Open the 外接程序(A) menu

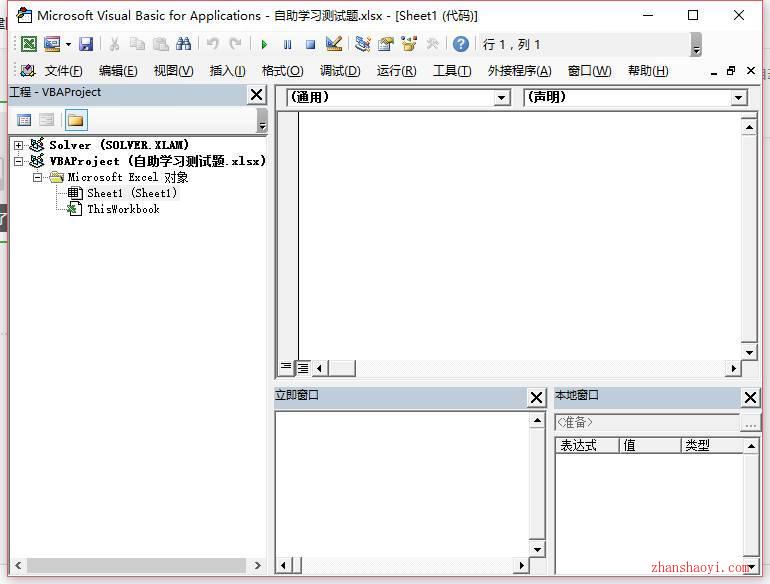tap(520, 71)
